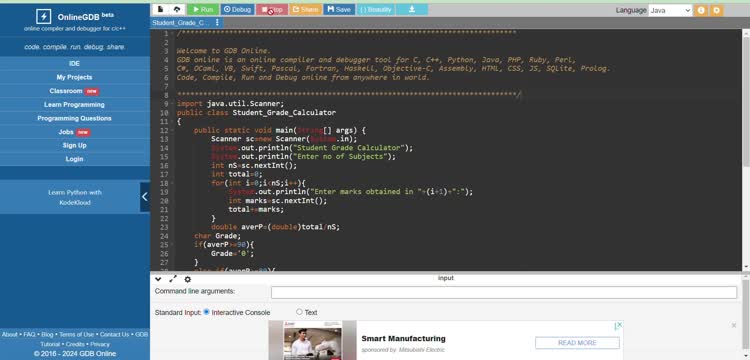The height and width of the screenshot is (360, 750).
Task: Open the Student_Grade_C tab options menu
Action: [217, 22]
